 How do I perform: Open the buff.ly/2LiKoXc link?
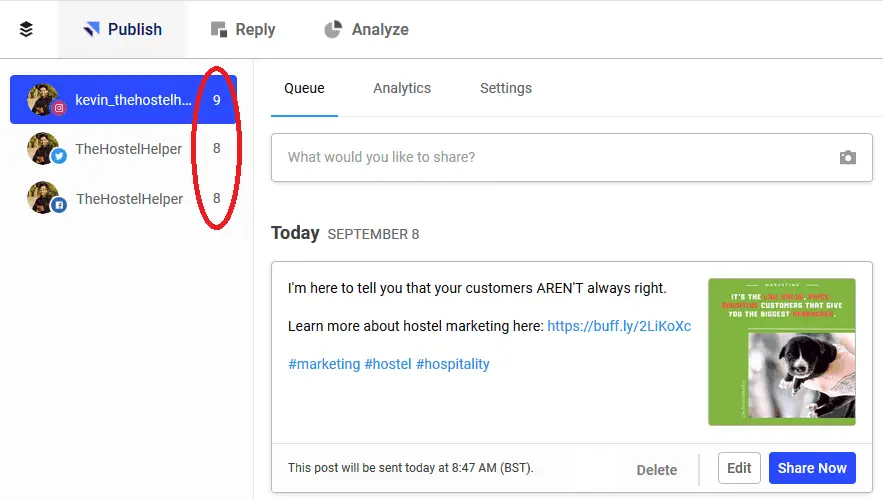(x=619, y=326)
